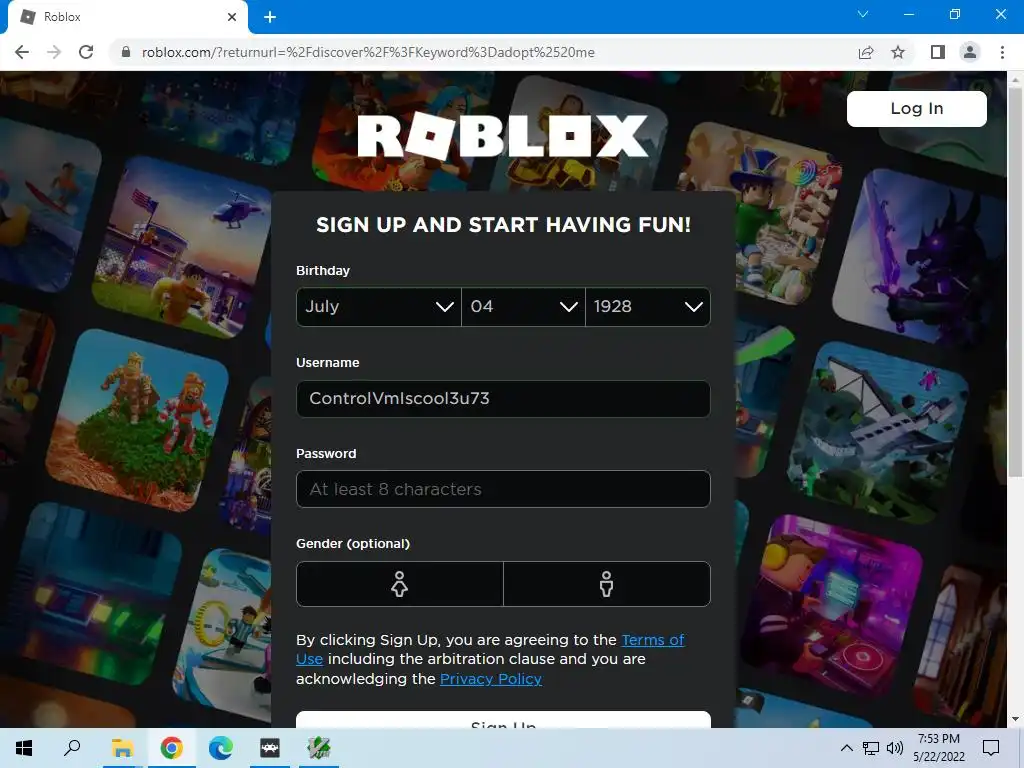Screen dimensions: 1024x768
Task: Click the helicopter game thumbnail
Action: 184,248
